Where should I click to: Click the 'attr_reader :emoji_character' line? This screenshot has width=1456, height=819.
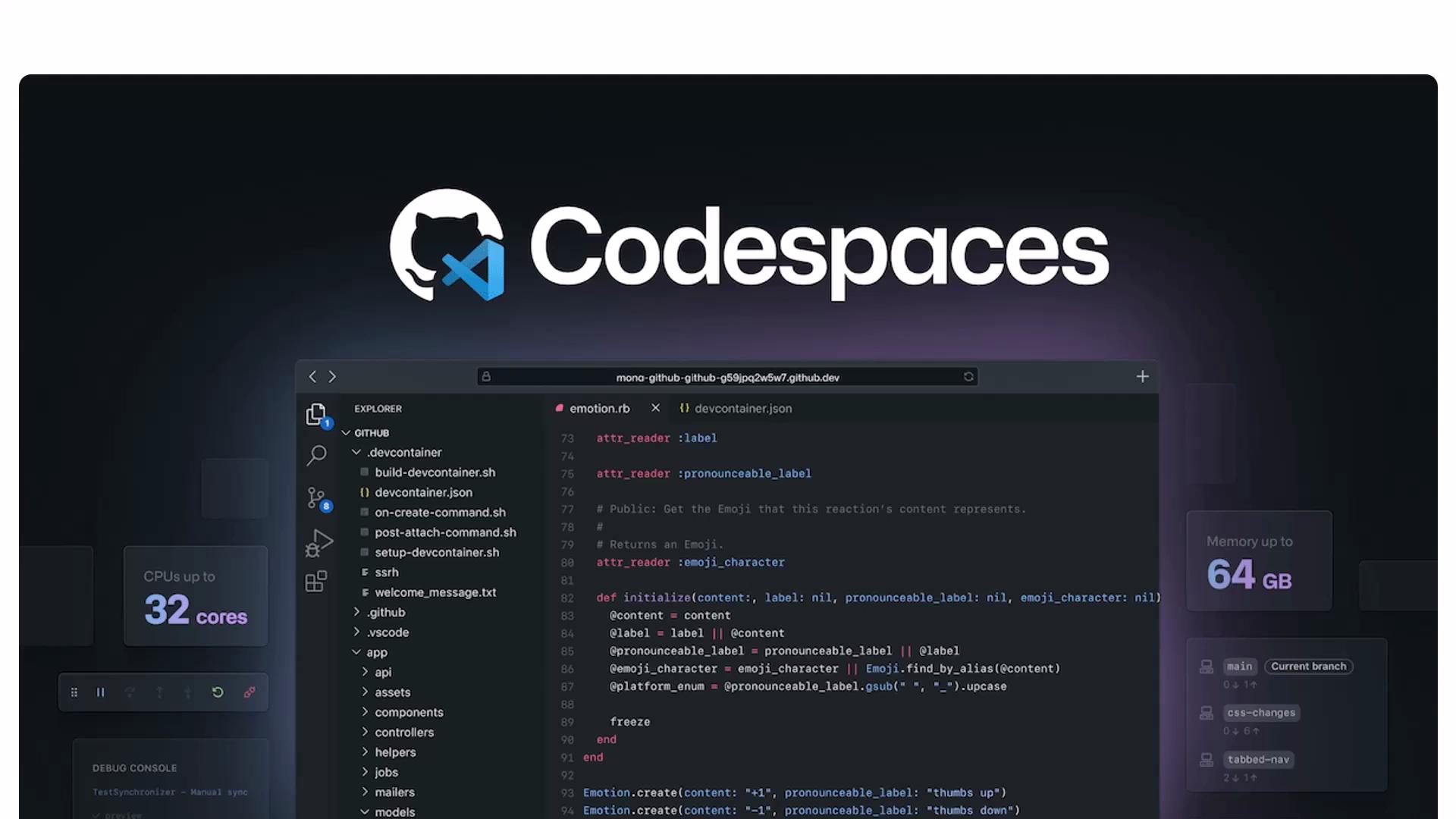690,562
